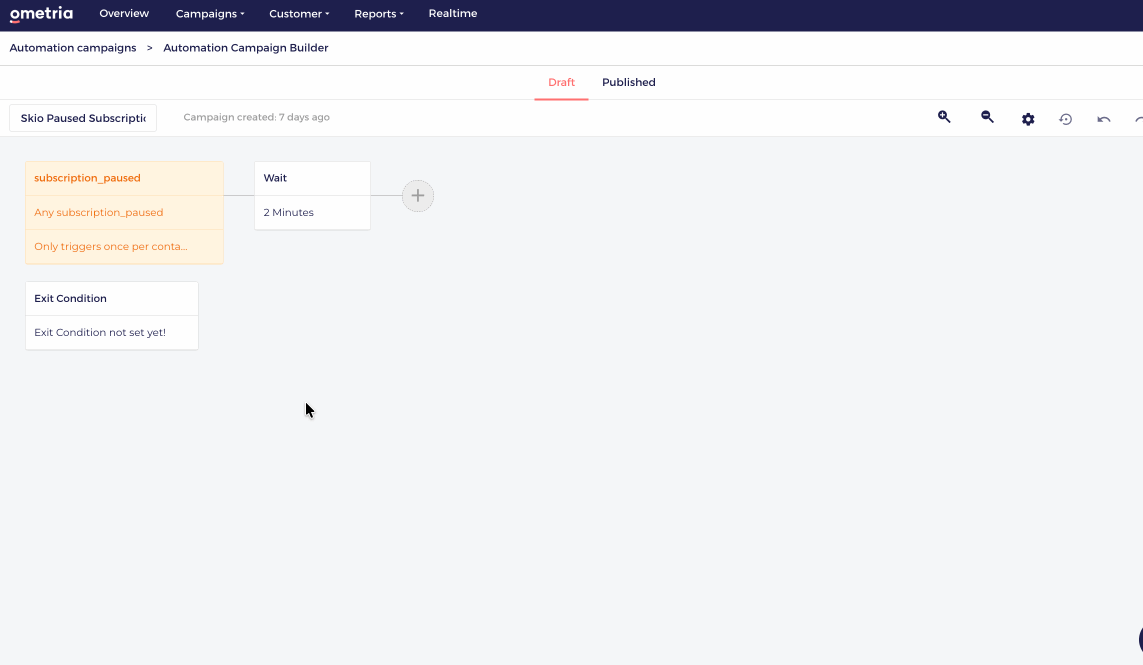Zoom in on the campaign canvas

(x=944, y=117)
